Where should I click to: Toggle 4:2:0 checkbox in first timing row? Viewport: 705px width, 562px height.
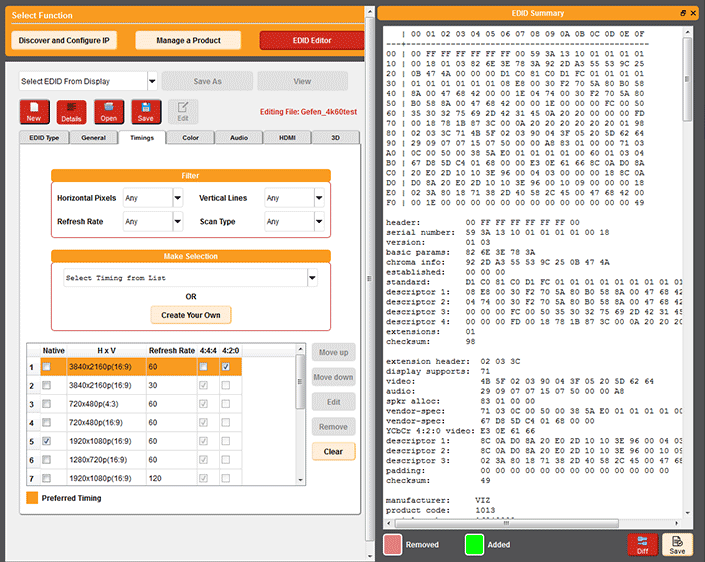(x=225, y=367)
